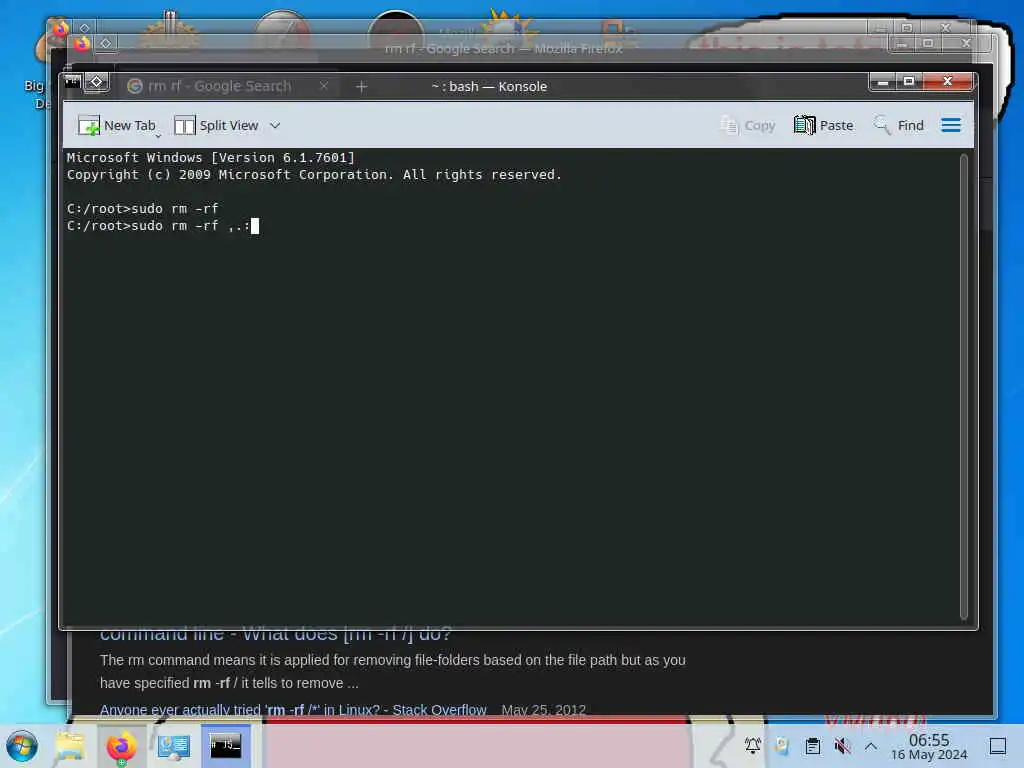Open the Find search tool
This screenshot has width=1024, height=768.
pyautogui.click(x=899, y=125)
